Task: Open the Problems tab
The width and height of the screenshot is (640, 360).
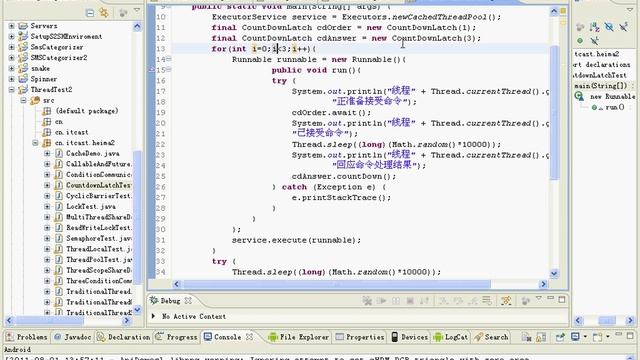Action: 27,337
